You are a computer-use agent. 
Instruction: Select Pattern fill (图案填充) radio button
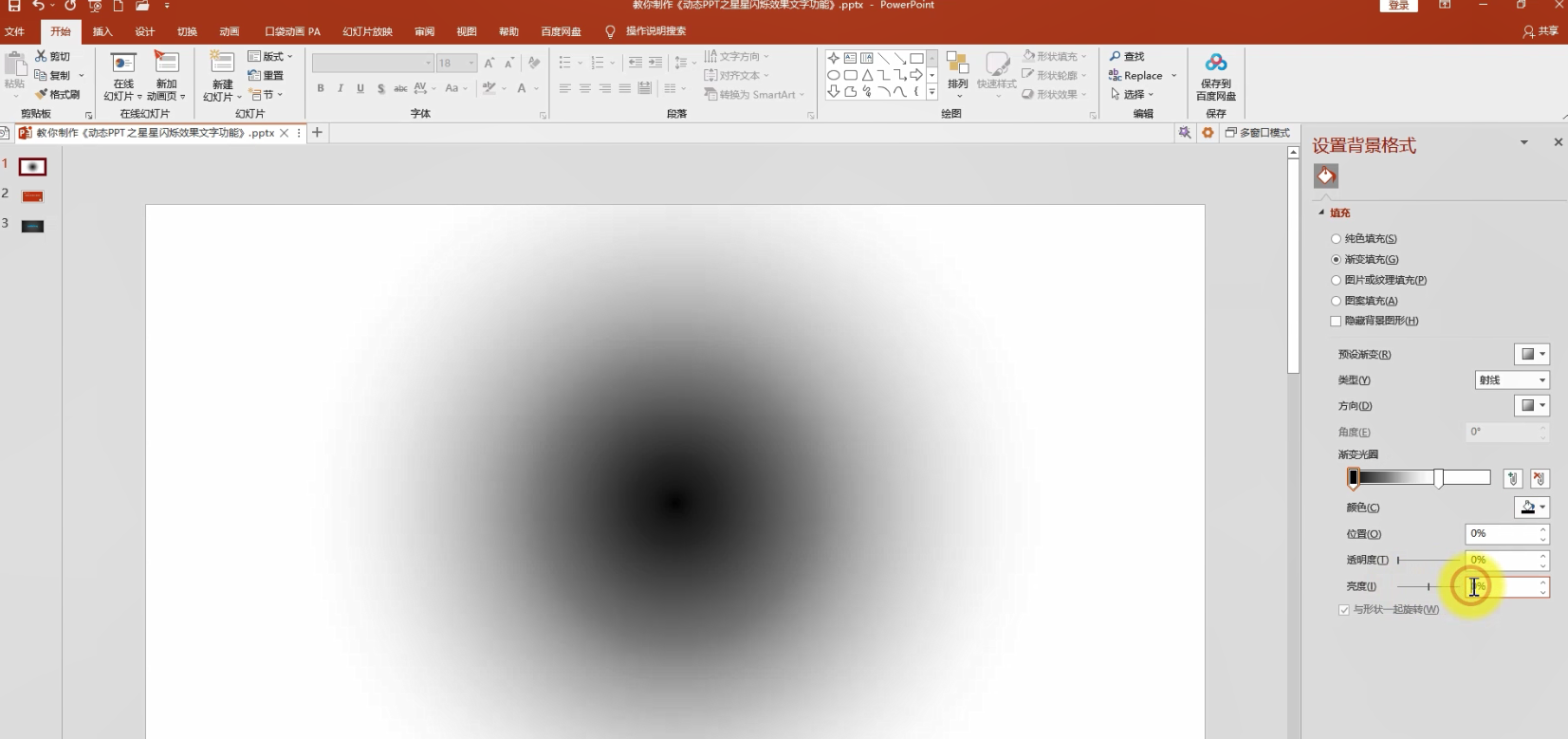tap(1336, 302)
